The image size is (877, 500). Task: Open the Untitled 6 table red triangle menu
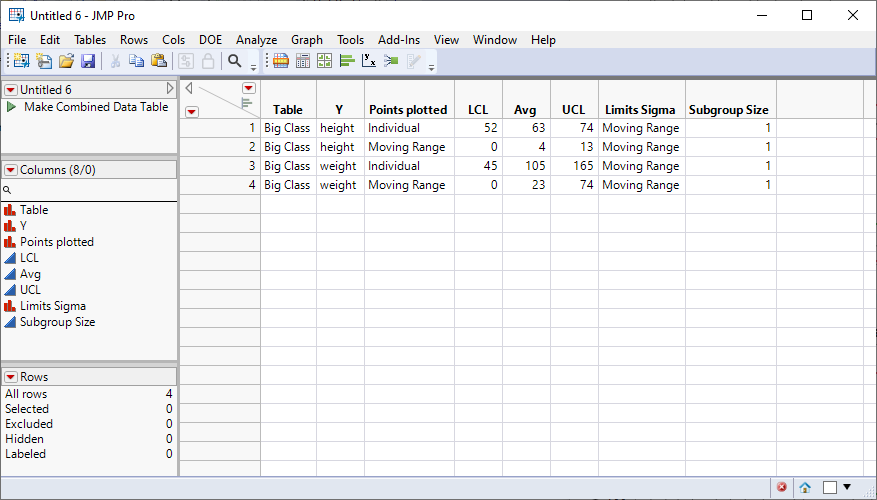(x=11, y=89)
